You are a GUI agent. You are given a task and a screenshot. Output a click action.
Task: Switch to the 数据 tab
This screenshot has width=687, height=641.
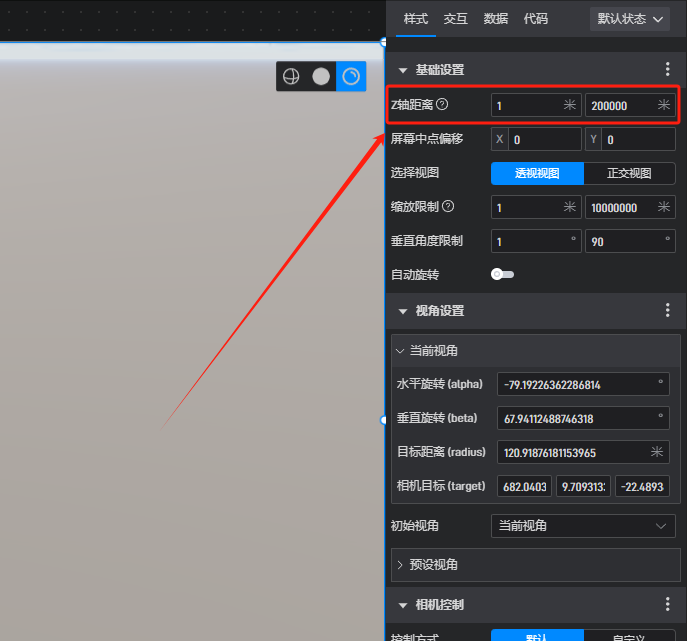(496, 19)
